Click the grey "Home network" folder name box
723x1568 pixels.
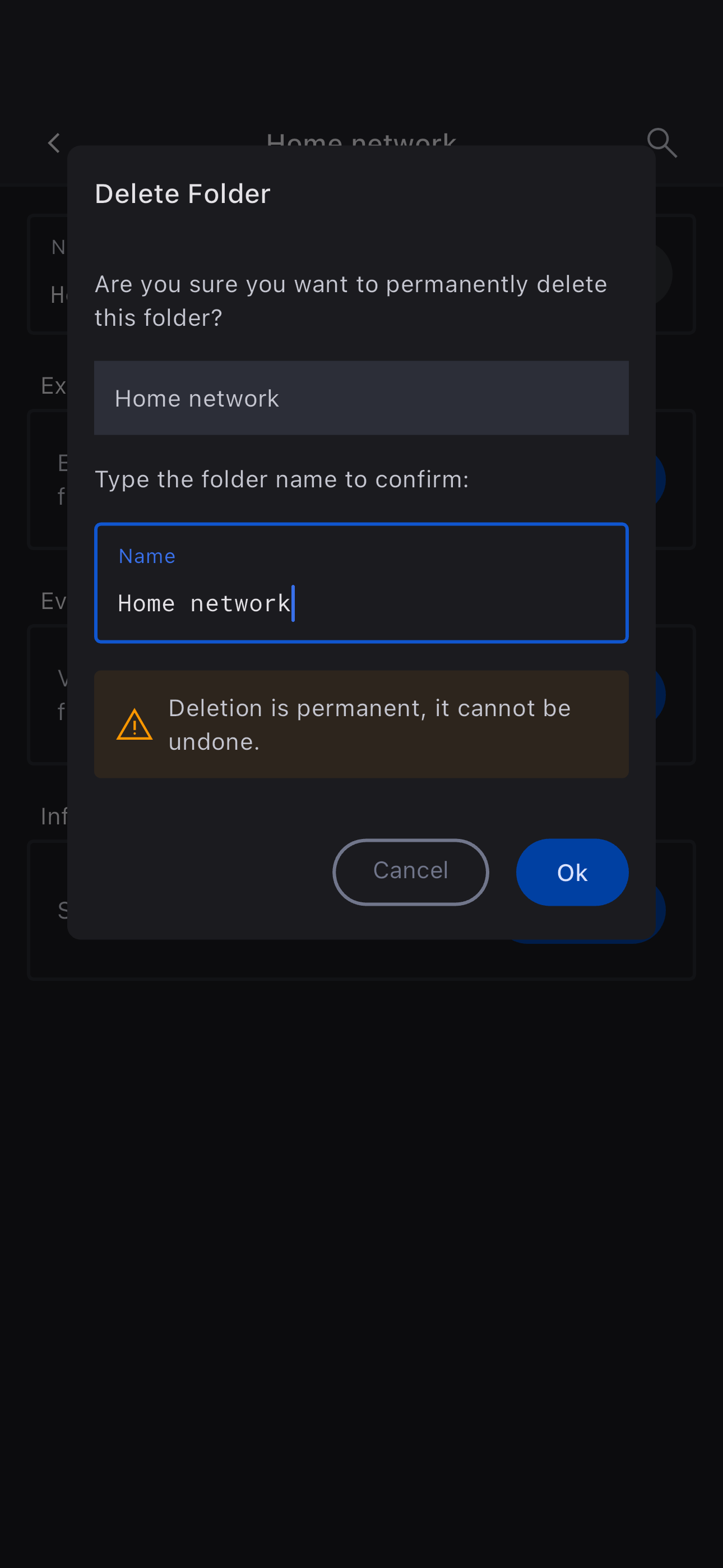point(361,398)
